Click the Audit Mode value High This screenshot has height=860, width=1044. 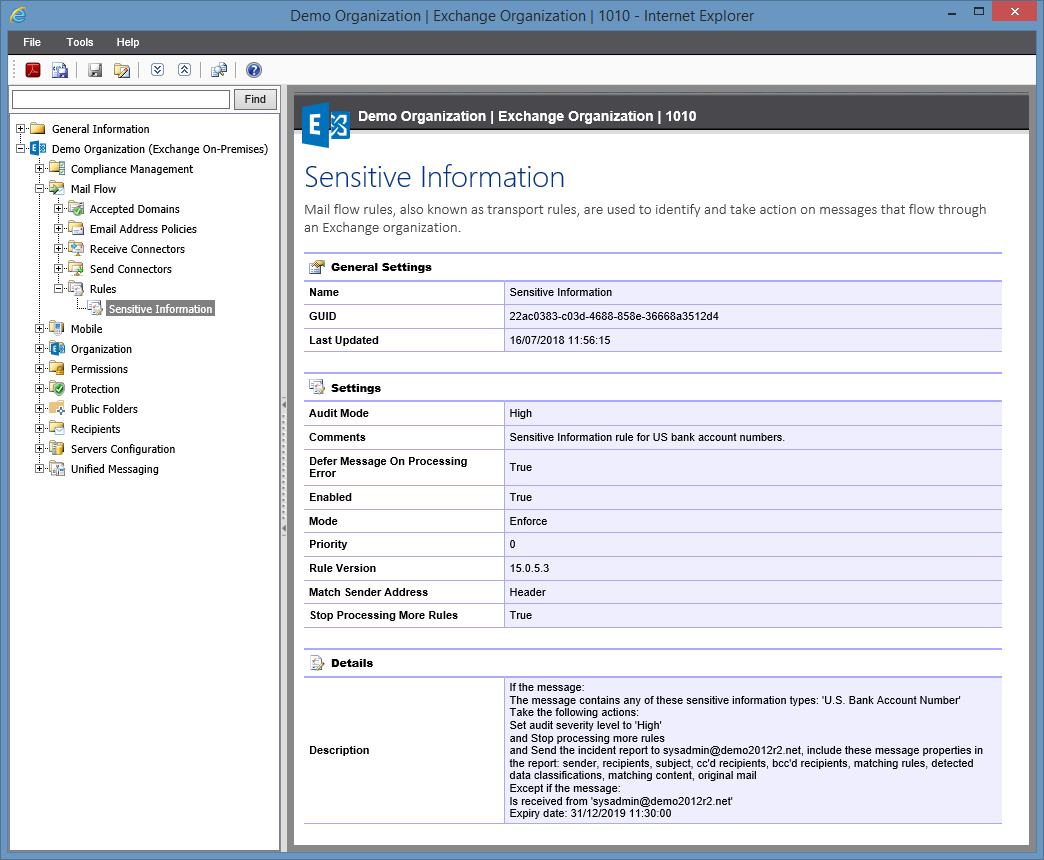(521, 413)
